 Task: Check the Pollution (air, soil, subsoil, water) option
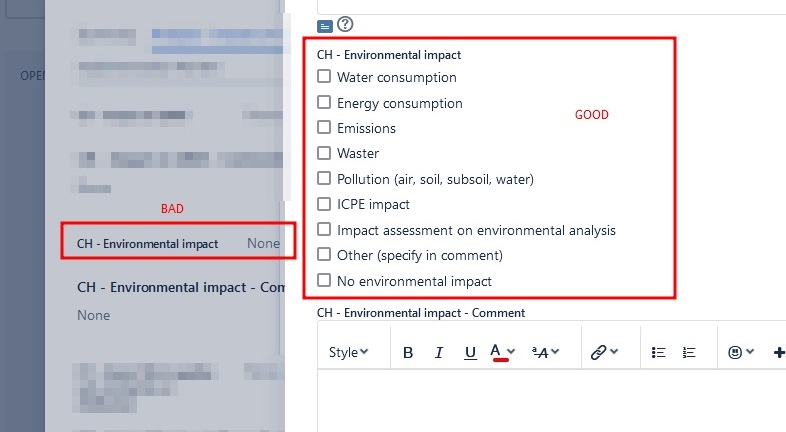click(x=324, y=178)
